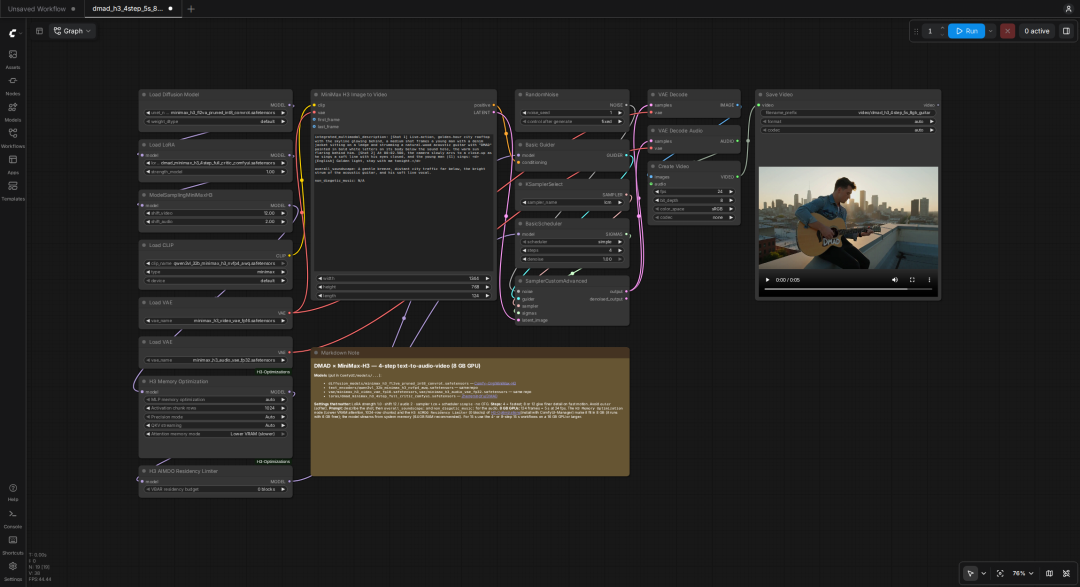
Task: Open the sampler_name combo in KSamplerSelect
Action: click(572, 203)
